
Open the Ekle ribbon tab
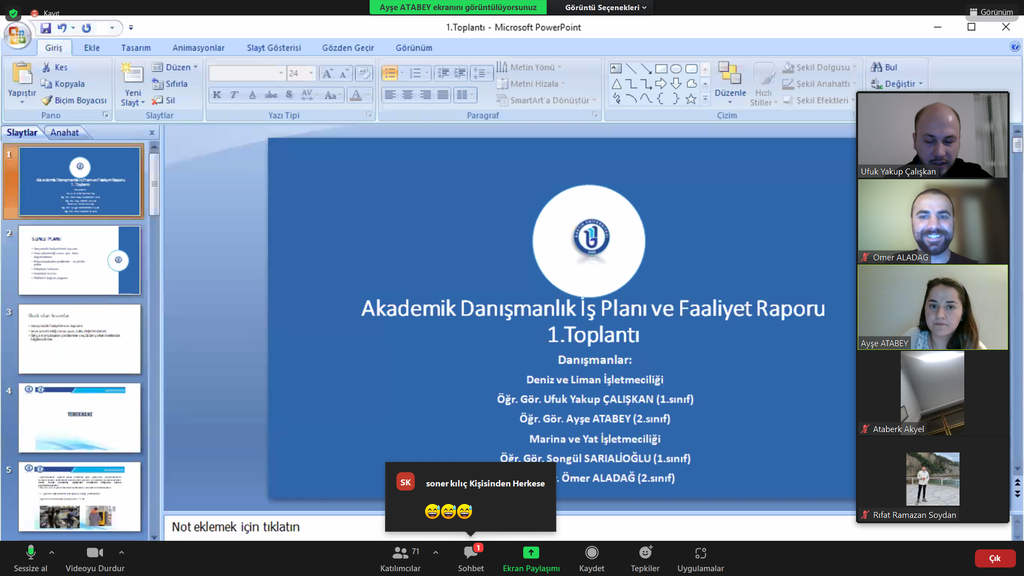(91, 48)
